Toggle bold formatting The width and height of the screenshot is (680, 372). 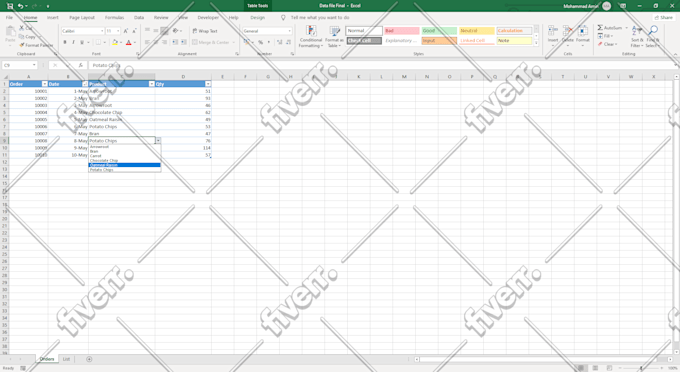65,42
